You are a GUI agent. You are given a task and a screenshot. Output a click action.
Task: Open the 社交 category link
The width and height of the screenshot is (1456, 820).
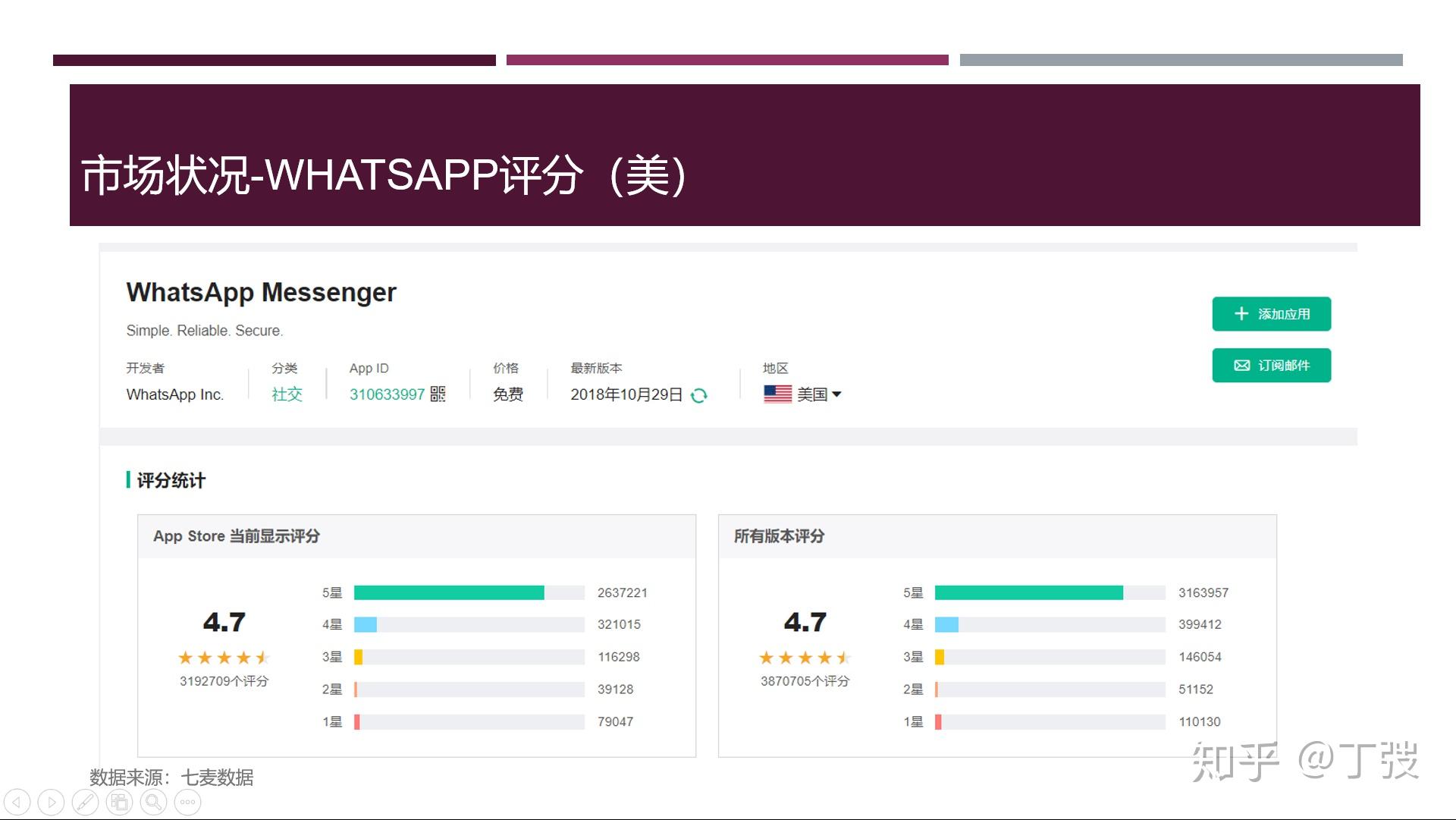pos(287,394)
